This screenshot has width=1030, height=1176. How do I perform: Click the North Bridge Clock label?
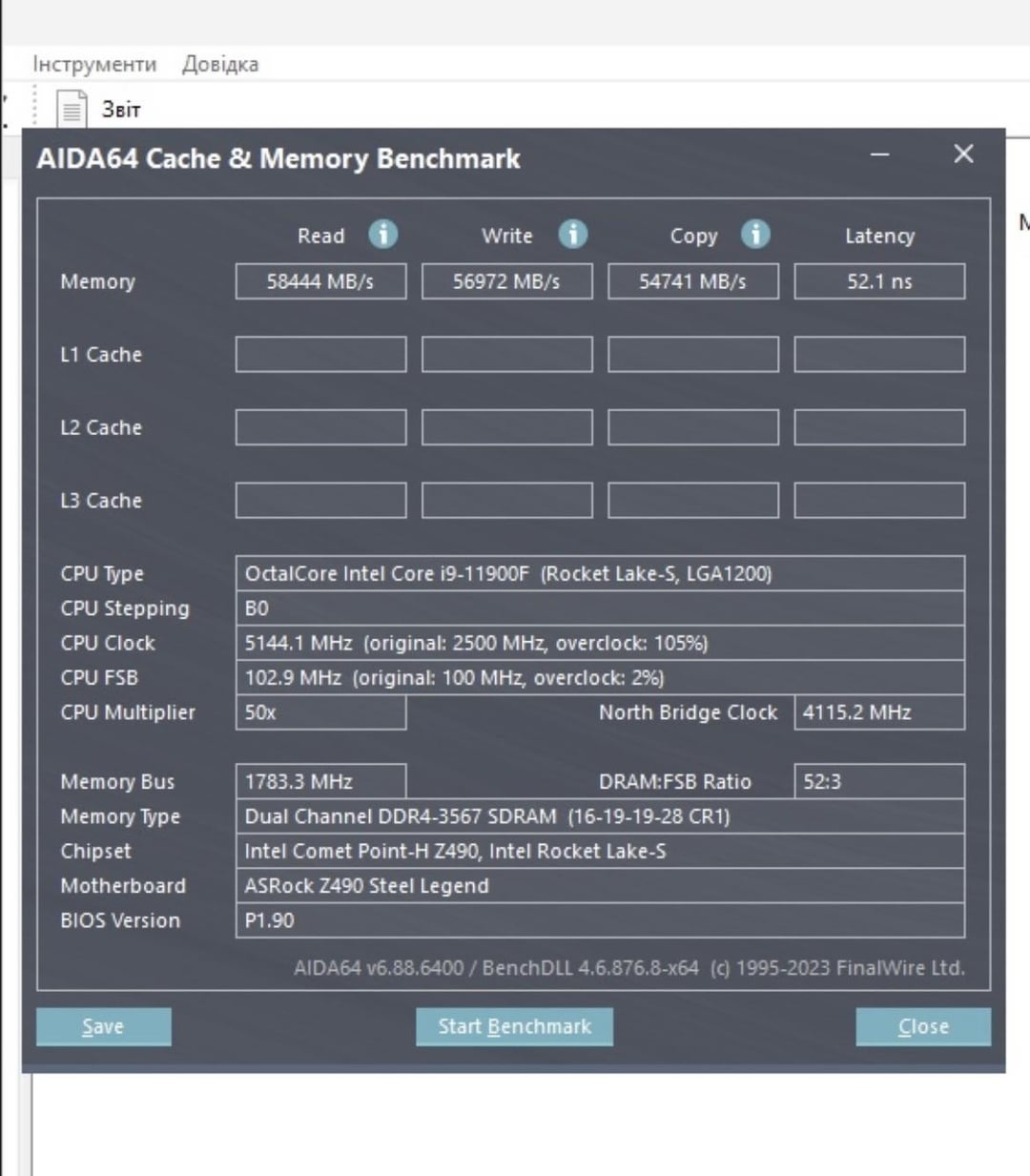coord(688,712)
